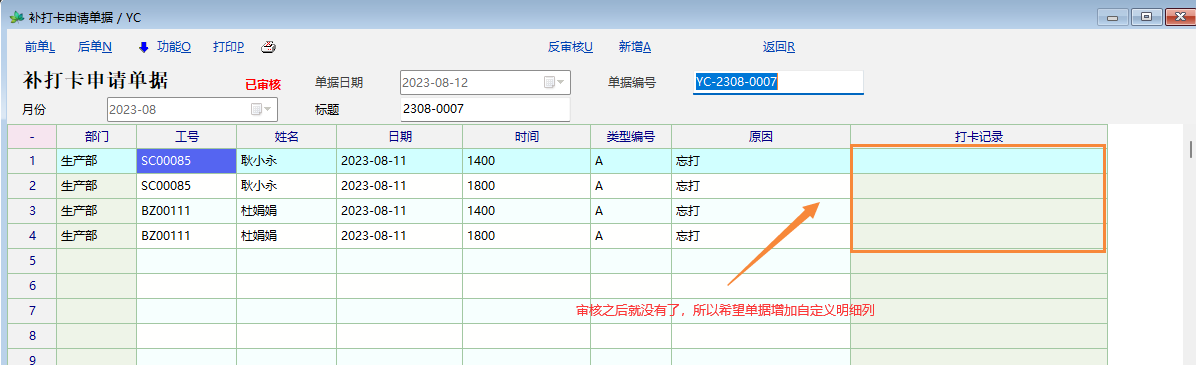Screen dimensions: 1196x365
Task: Click the minus corner cell of grid
Action: tap(32, 136)
